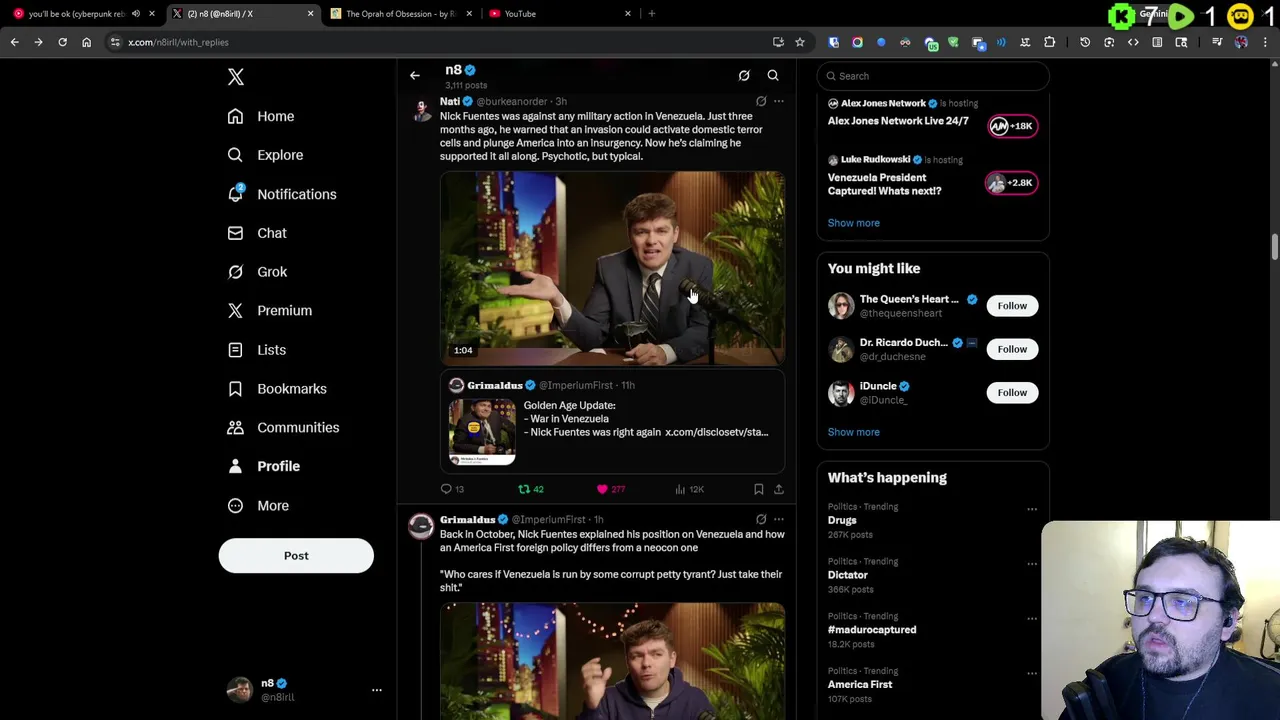Open a new browser tab

(x=652, y=14)
